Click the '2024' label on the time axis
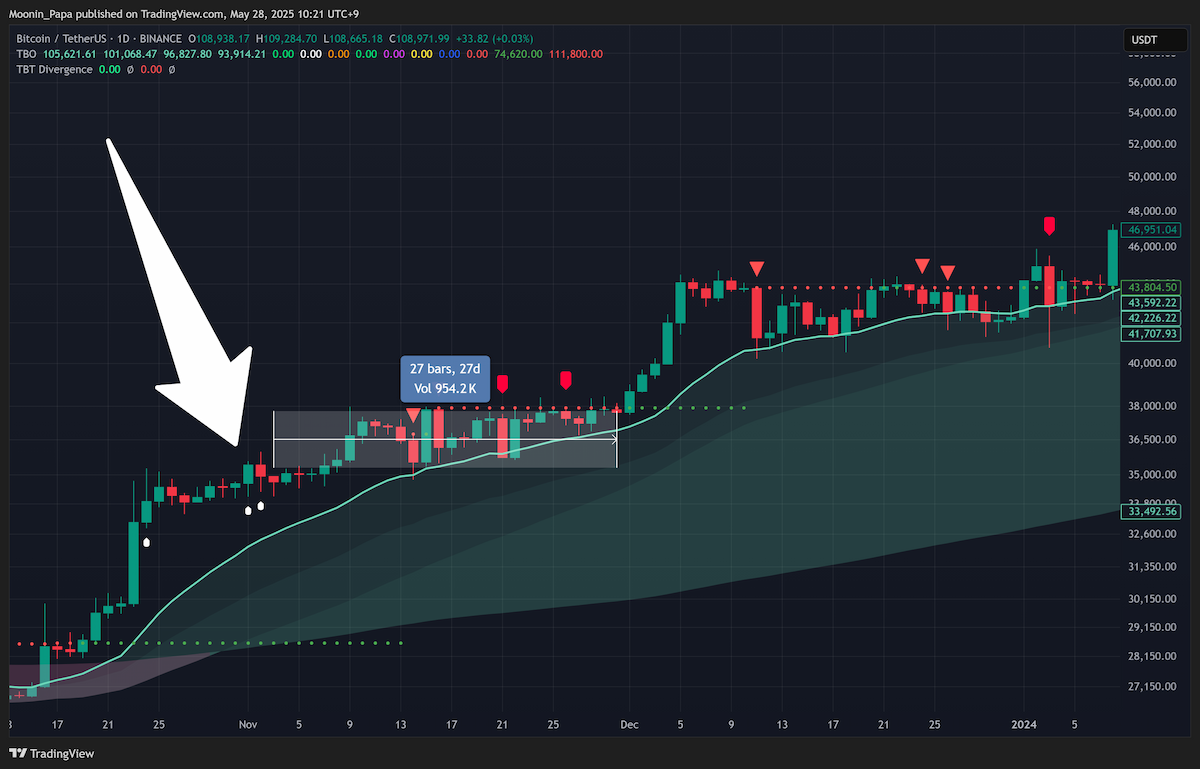The width and height of the screenshot is (1200, 769). tap(1024, 723)
